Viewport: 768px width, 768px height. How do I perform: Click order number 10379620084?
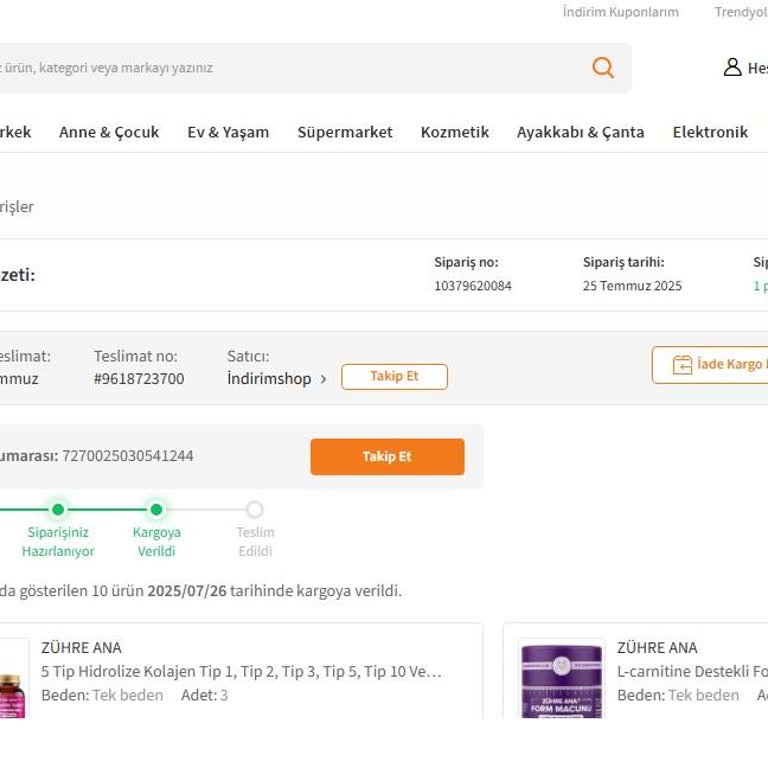473,286
